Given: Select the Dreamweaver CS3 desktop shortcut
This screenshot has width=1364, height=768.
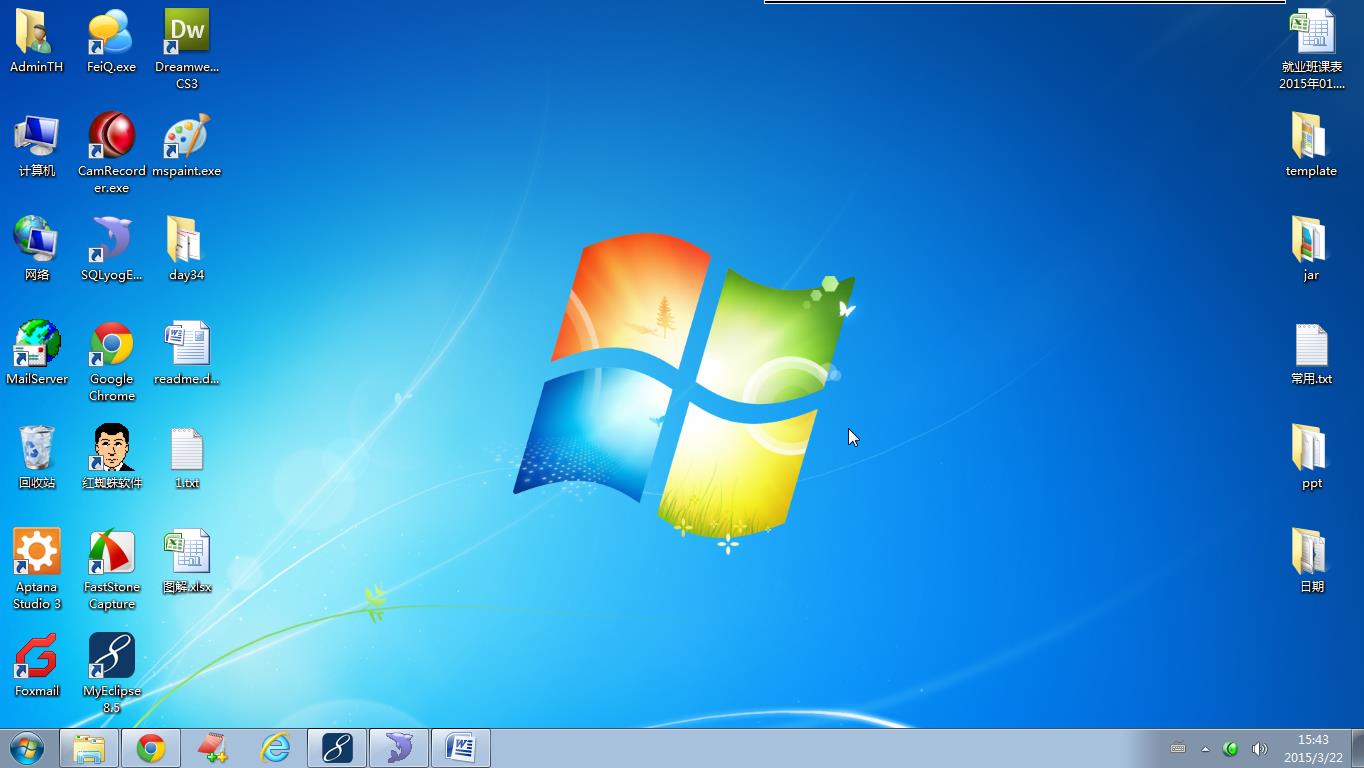Looking at the screenshot, I should coord(187,35).
